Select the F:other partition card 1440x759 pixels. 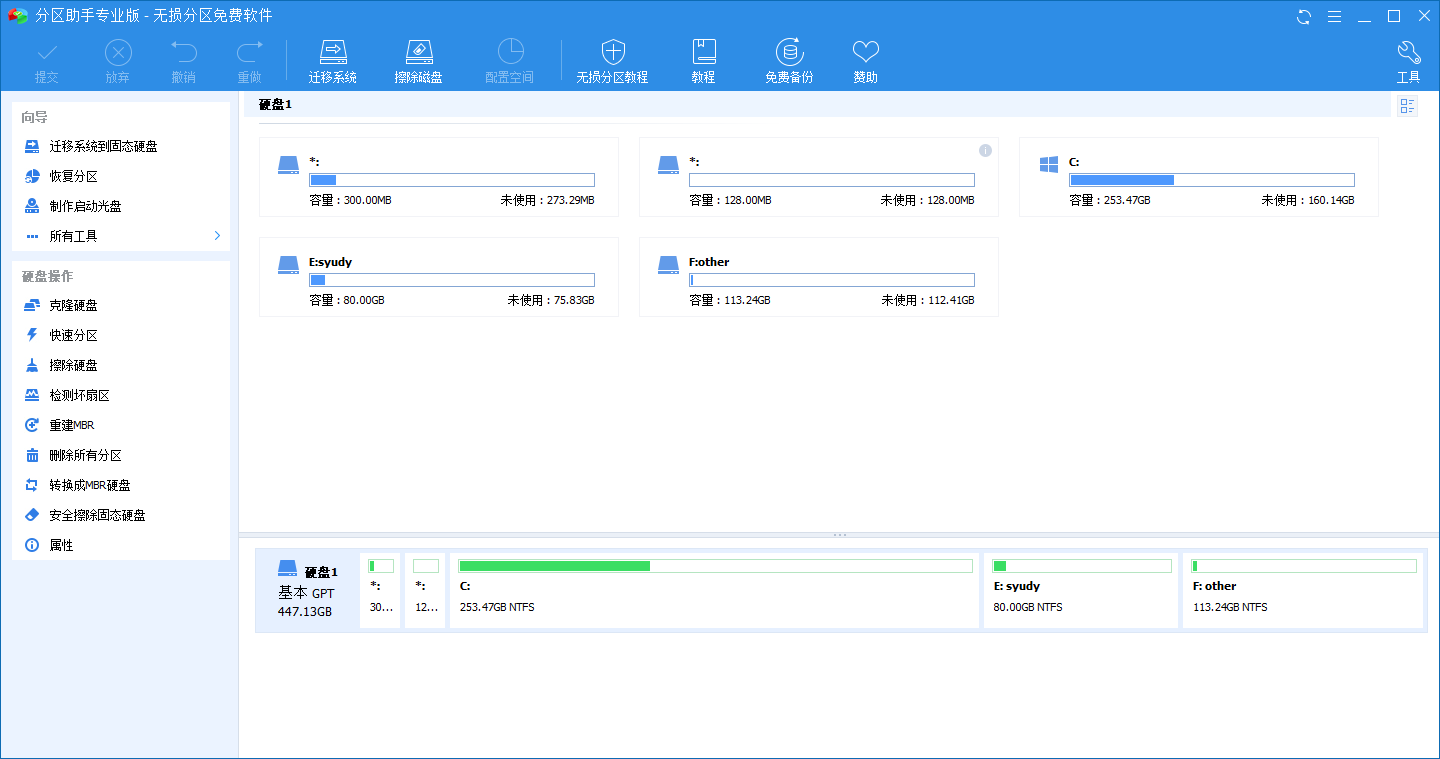(819, 277)
